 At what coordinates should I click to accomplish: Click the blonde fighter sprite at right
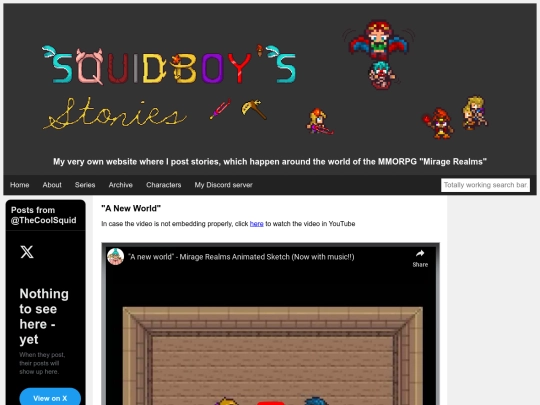(x=475, y=113)
